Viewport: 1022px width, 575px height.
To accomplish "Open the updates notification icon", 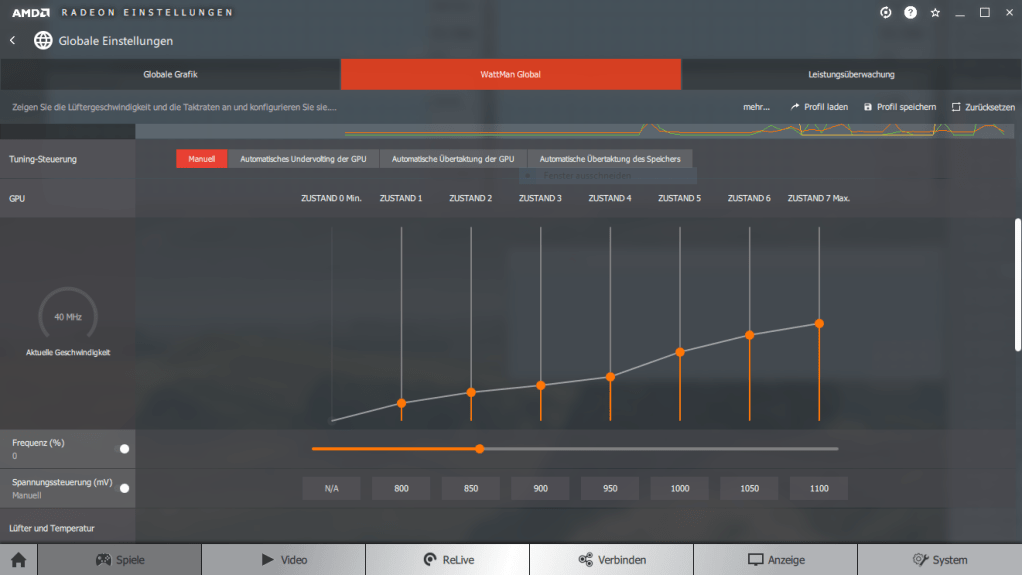I will (x=885, y=13).
